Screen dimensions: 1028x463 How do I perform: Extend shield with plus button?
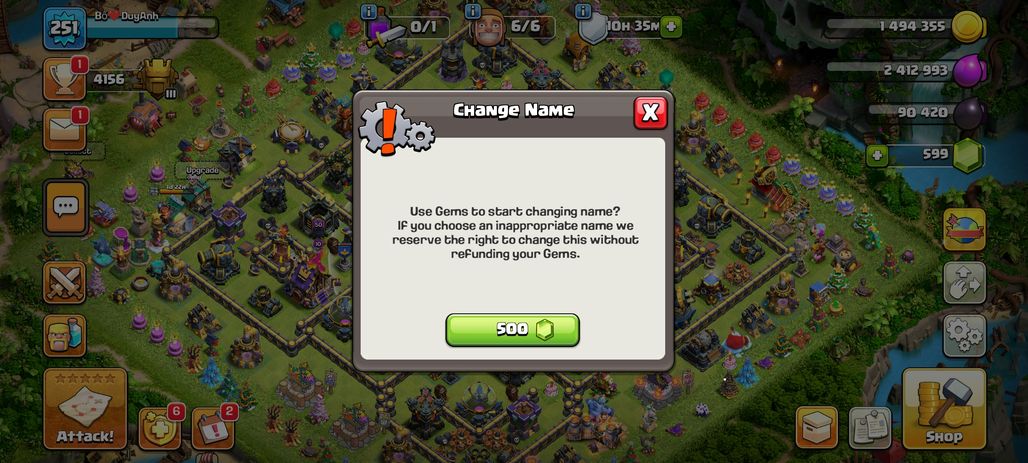671,27
